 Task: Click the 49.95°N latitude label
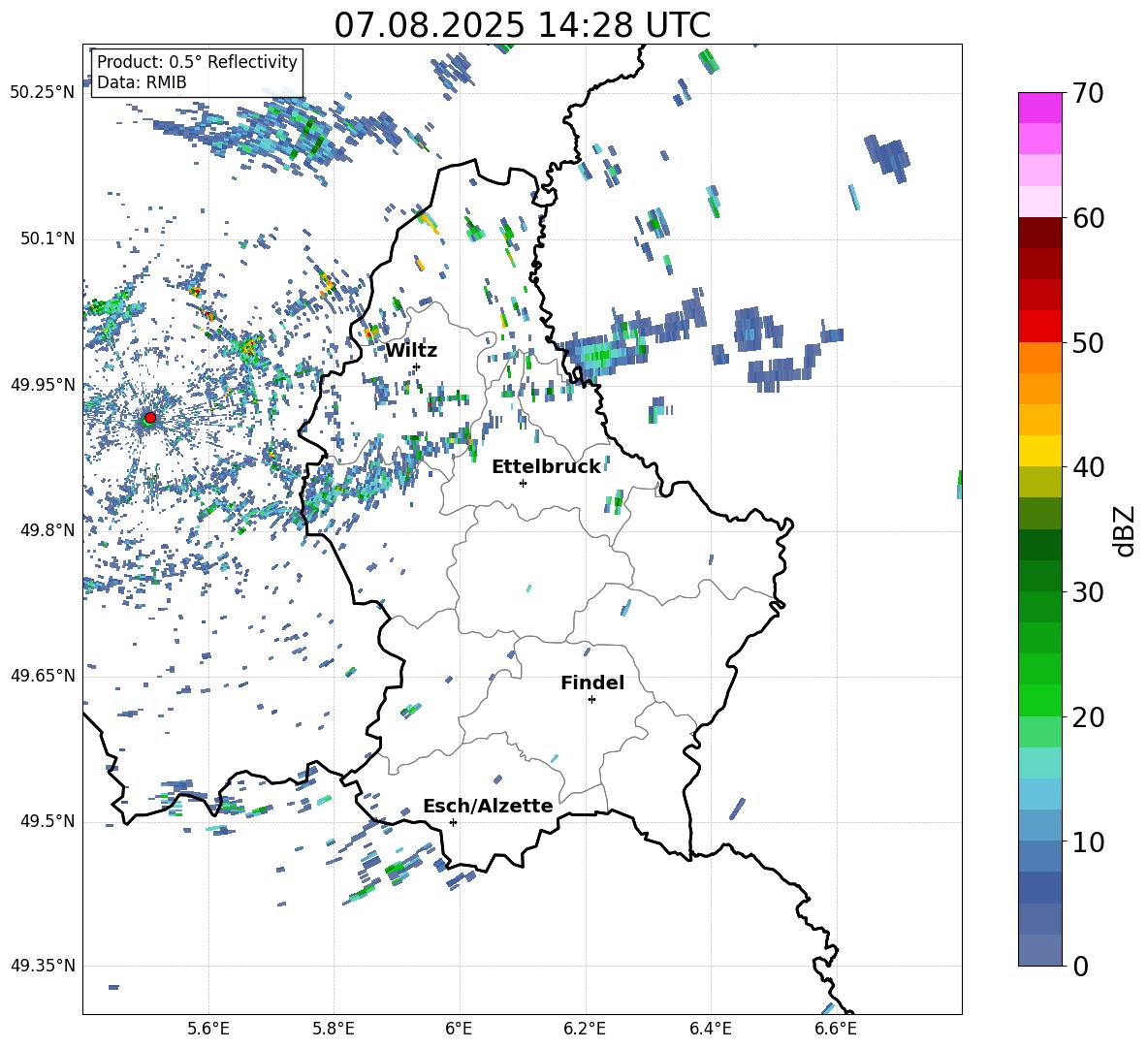42,384
